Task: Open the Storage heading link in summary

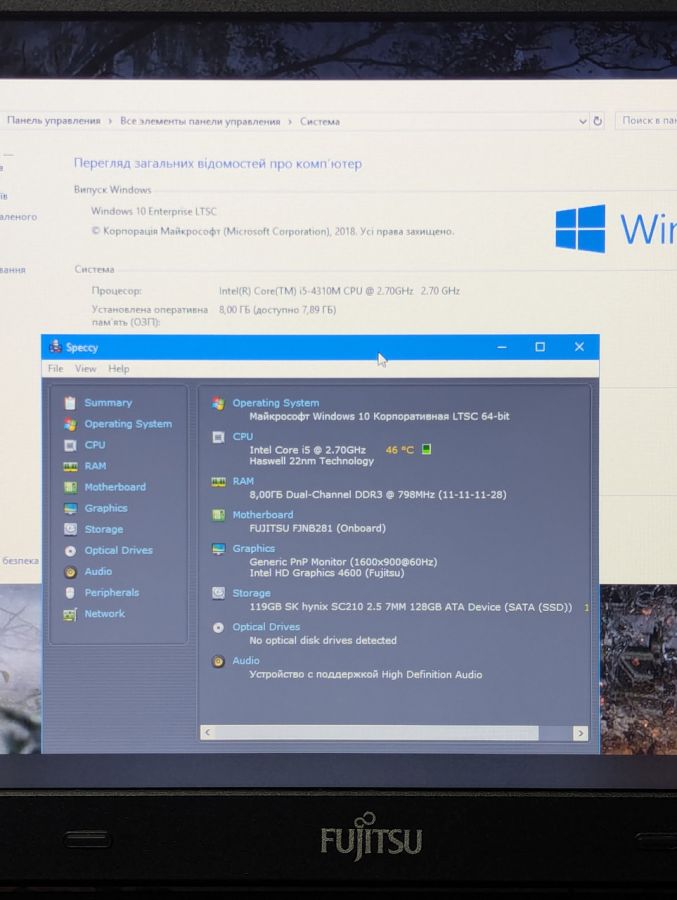Action: (252, 593)
